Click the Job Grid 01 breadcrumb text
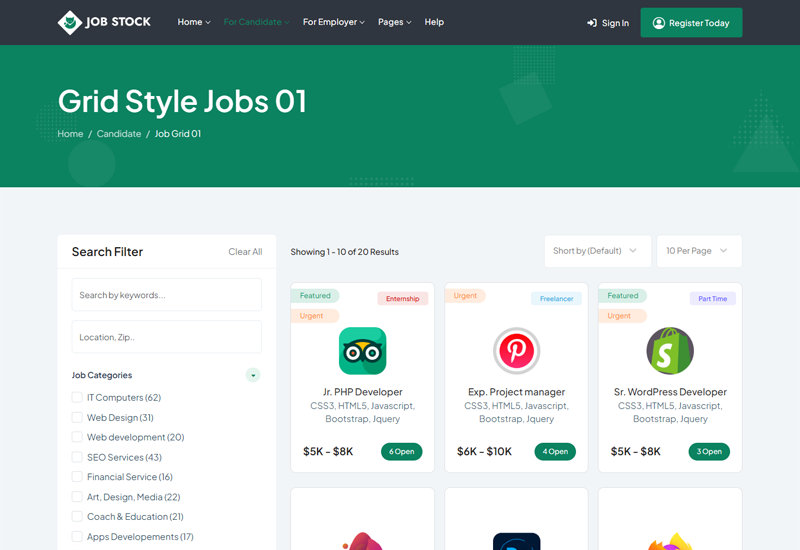Image resolution: width=800 pixels, height=550 pixels. pos(178,134)
